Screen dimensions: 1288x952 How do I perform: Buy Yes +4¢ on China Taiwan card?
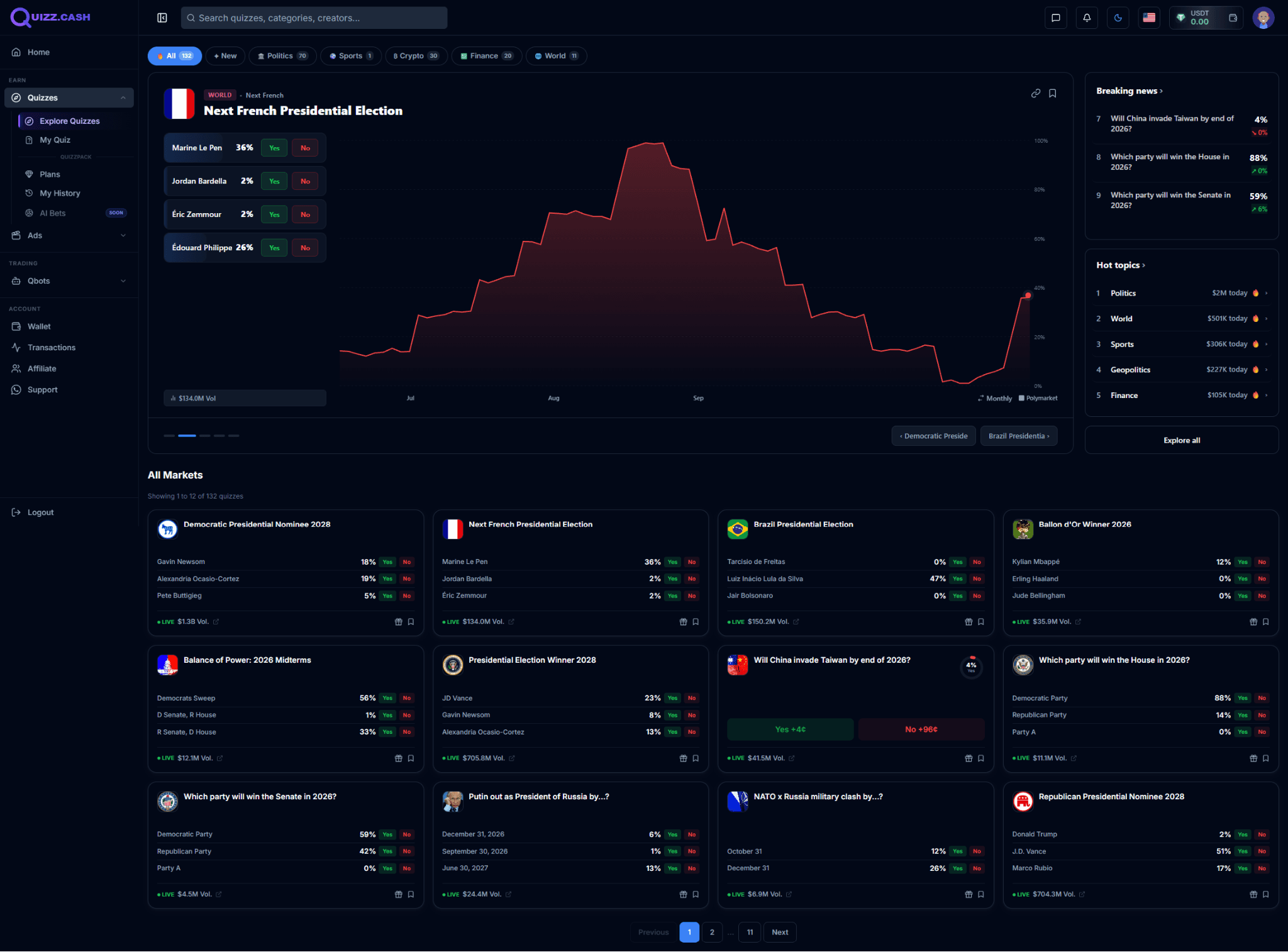(x=791, y=729)
